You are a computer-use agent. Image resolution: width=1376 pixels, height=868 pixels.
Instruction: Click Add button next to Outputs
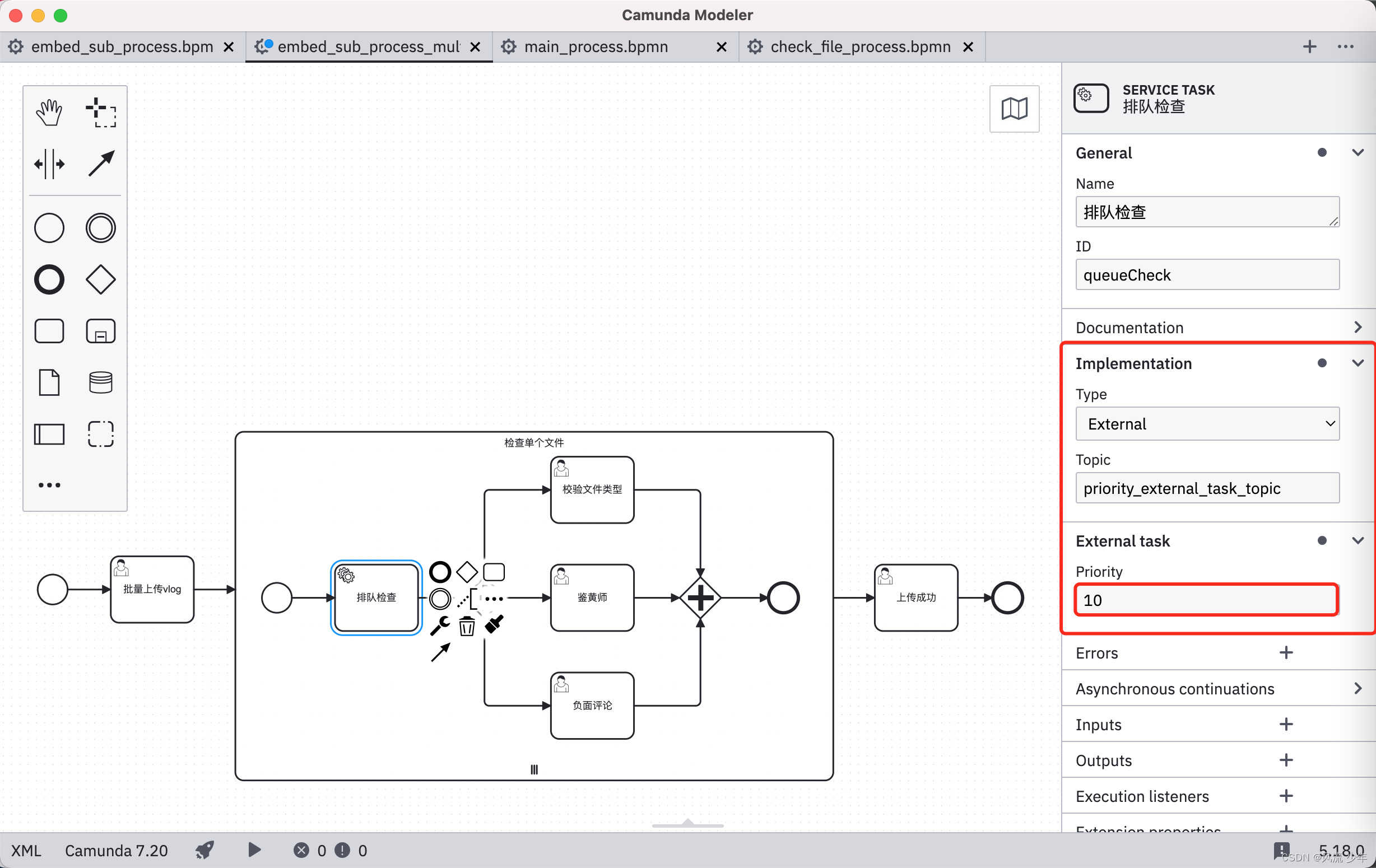point(1285,759)
